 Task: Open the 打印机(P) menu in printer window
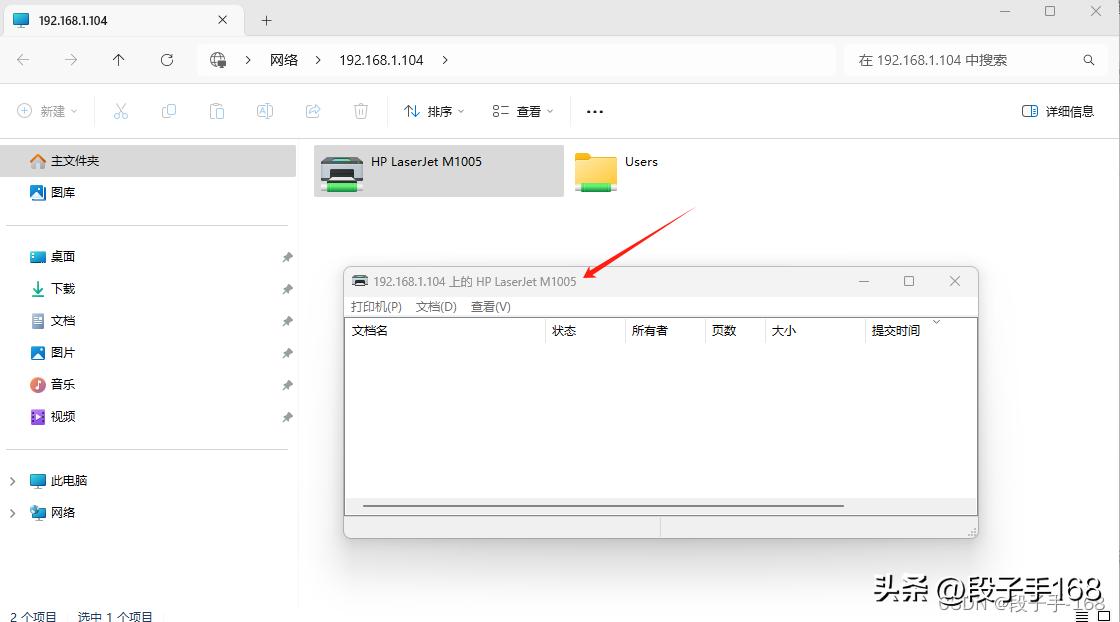(375, 307)
